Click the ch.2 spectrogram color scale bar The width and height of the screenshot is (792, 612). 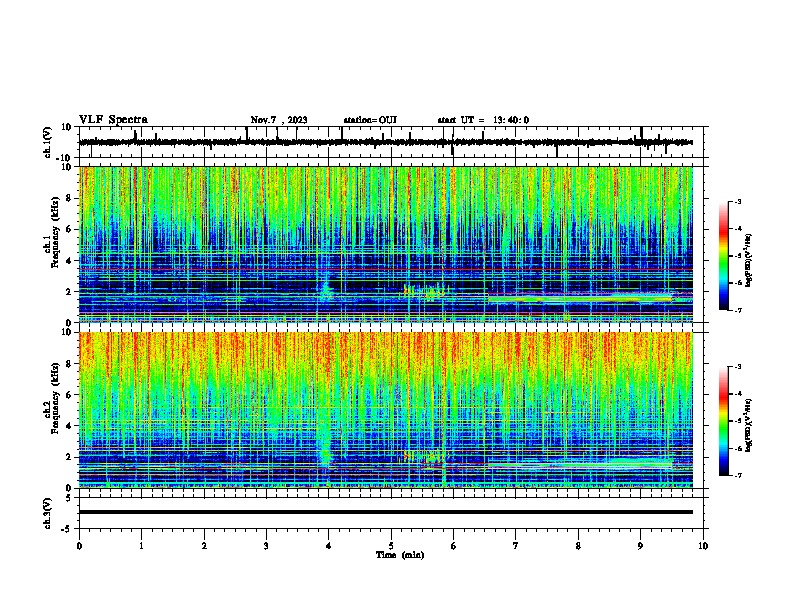coord(723,421)
